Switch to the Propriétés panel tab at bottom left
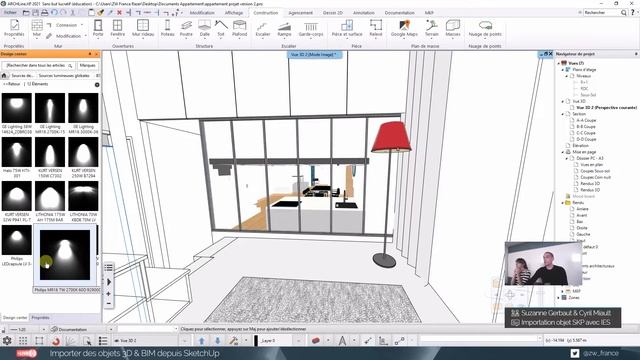This screenshot has height=360, width=640. click(x=40, y=318)
